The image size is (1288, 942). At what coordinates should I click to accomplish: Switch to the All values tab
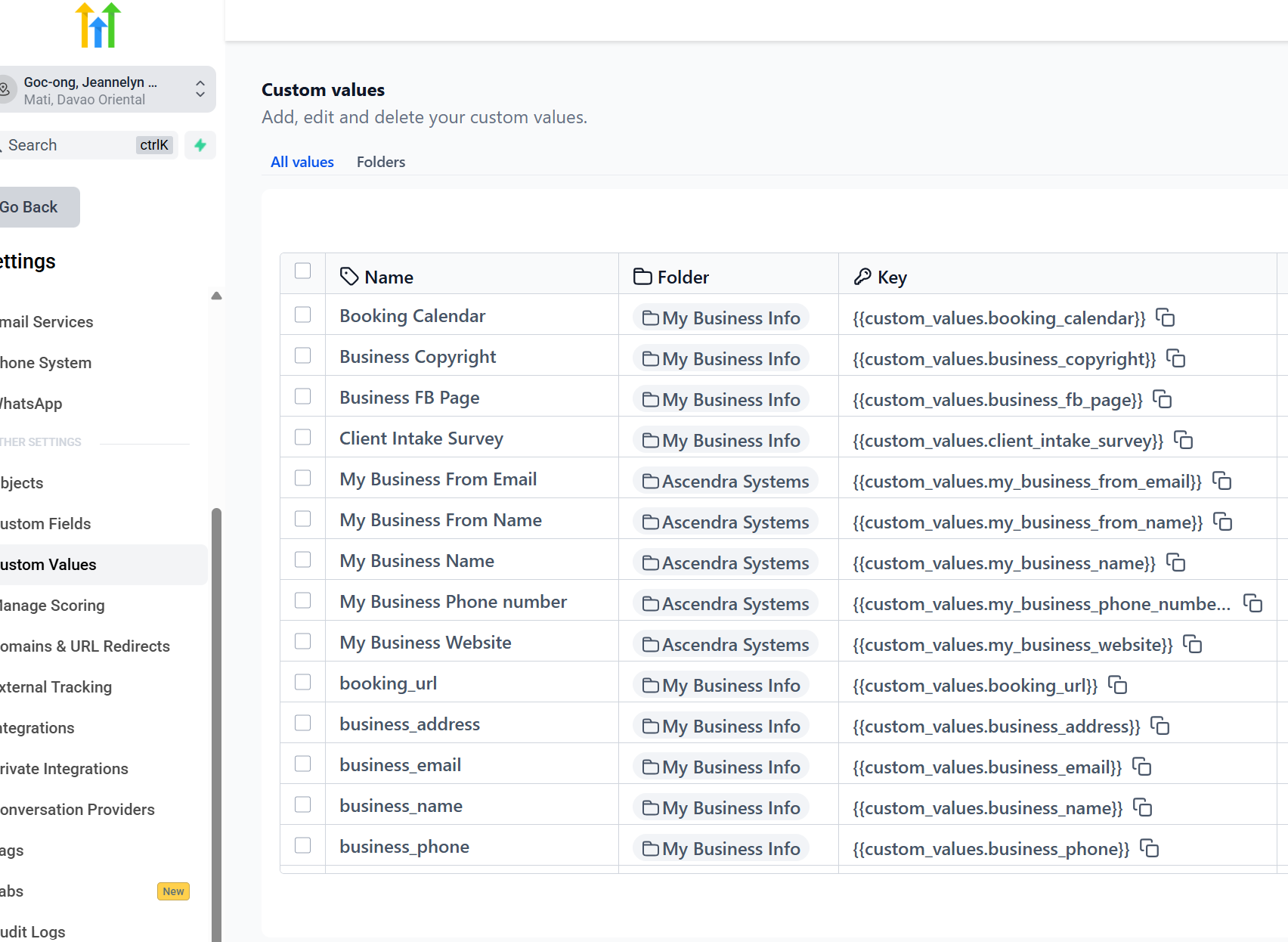coord(302,162)
